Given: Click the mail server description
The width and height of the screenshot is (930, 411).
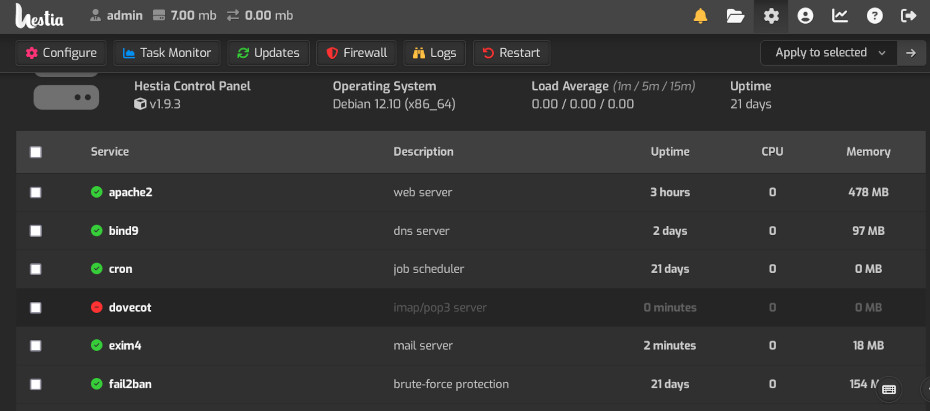Looking at the screenshot, I should [x=423, y=345].
